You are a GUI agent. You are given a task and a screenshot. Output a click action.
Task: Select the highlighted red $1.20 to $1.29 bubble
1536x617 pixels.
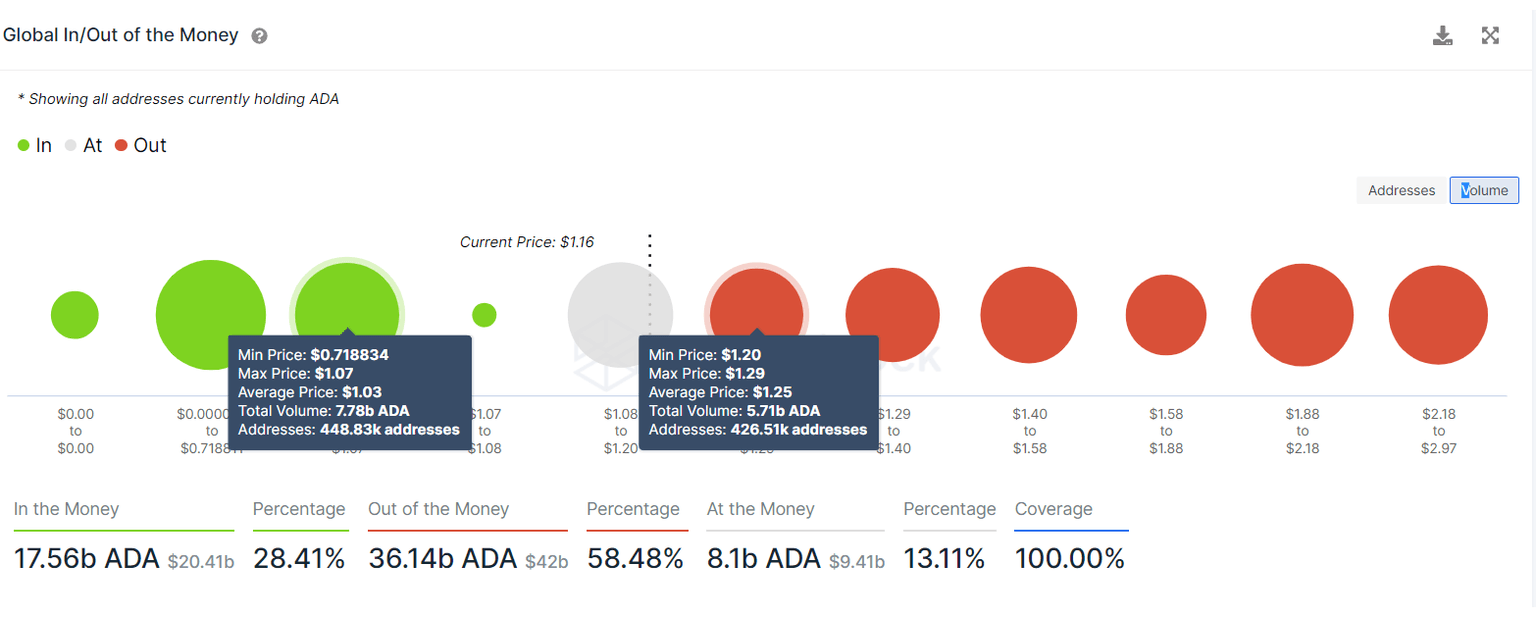point(756,300)
